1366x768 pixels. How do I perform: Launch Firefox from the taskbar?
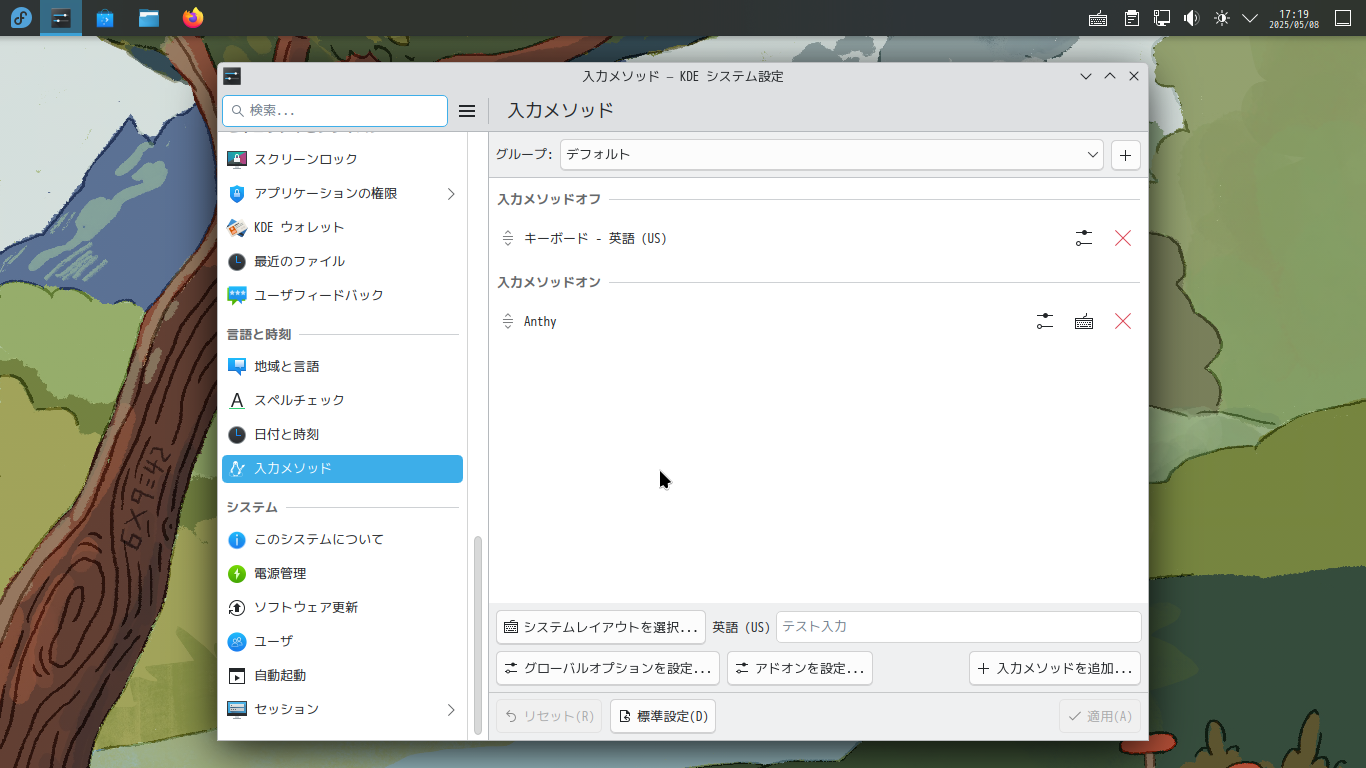[x=192, y=17]
